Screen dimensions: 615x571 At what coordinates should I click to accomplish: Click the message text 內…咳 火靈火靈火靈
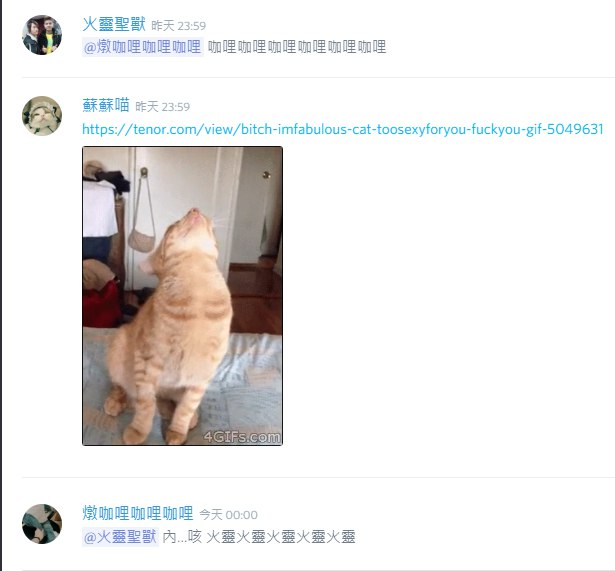(259, 536)
